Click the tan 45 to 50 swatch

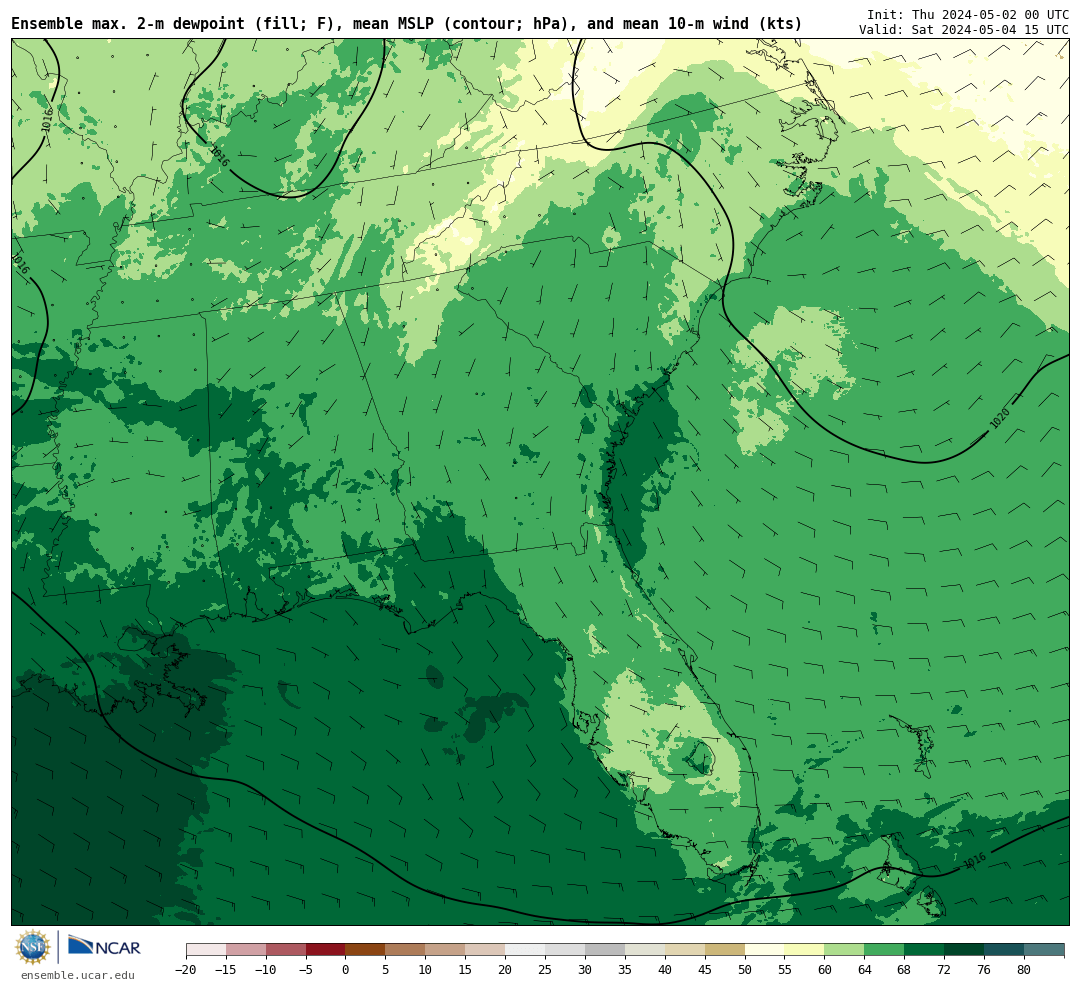[x=725, y=950]
